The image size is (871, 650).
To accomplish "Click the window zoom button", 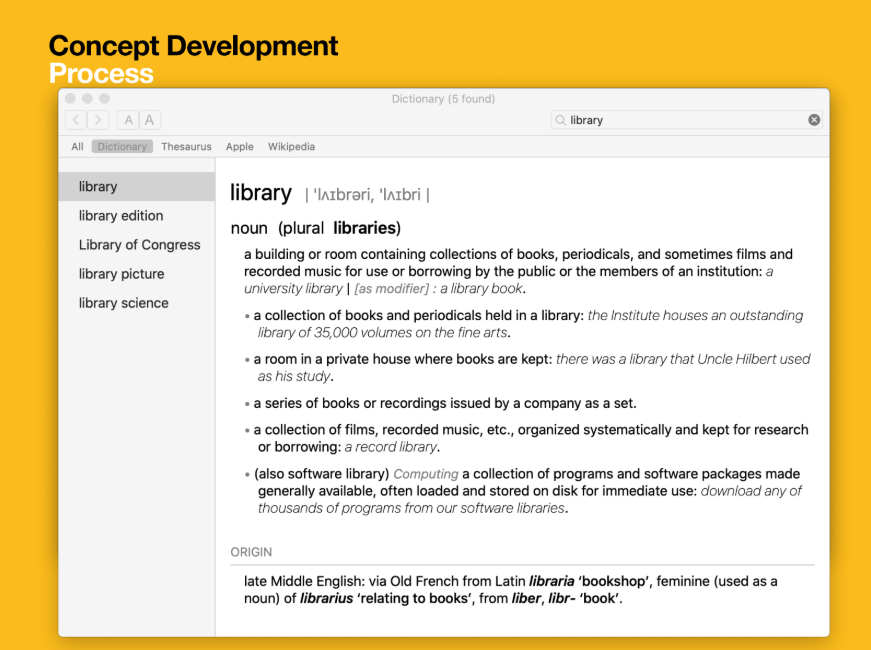I will click(x=105, y=99).
